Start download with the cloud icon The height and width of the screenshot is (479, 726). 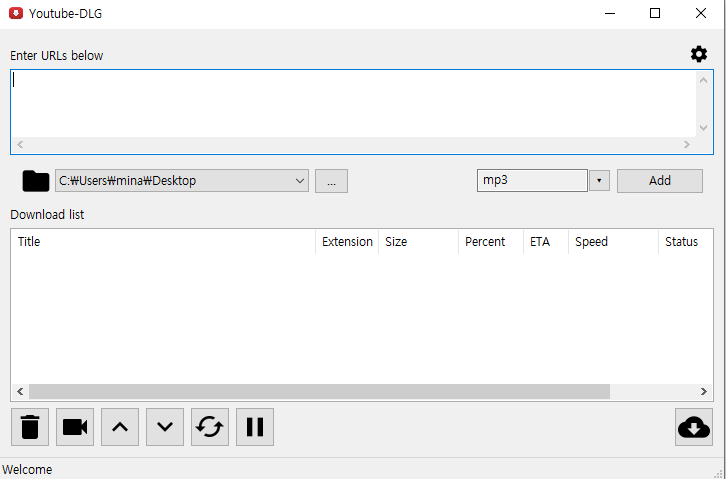694,427
